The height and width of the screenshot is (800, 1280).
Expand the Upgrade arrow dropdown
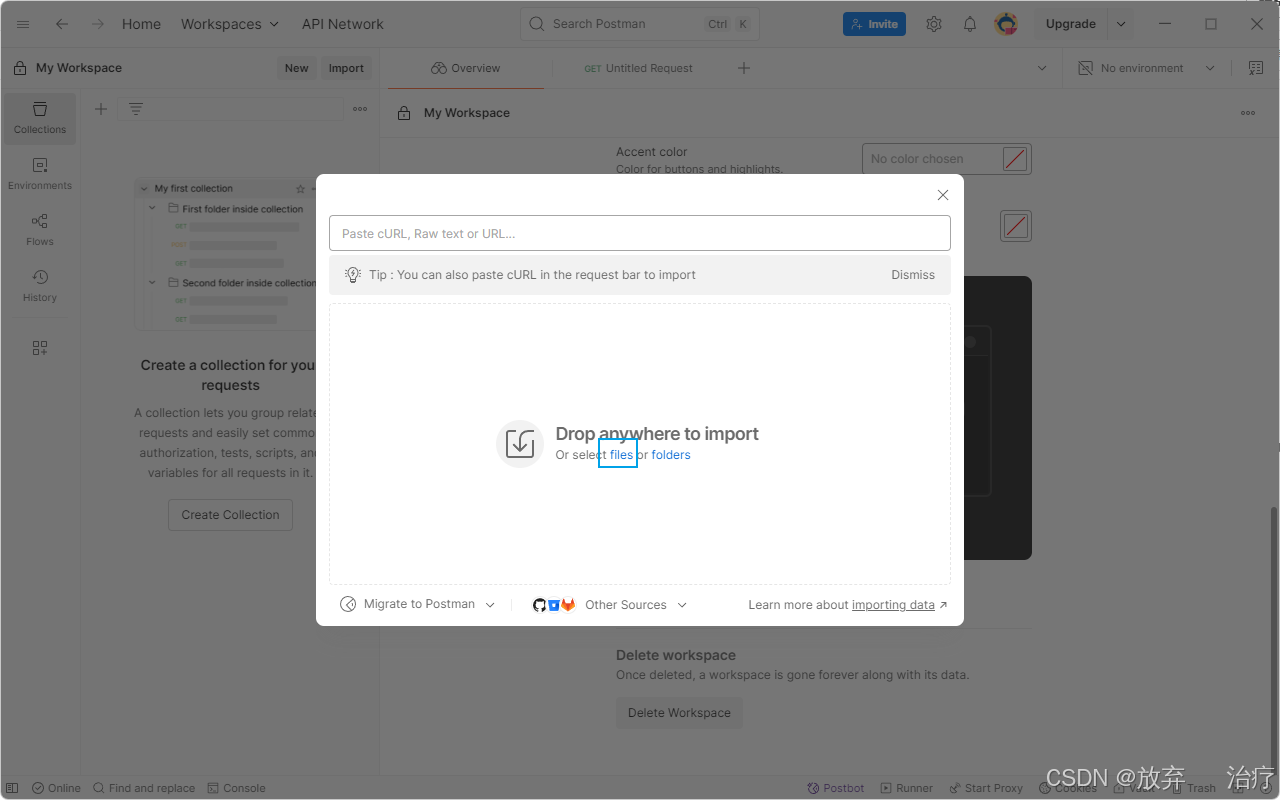click(x=1121, y=24)
